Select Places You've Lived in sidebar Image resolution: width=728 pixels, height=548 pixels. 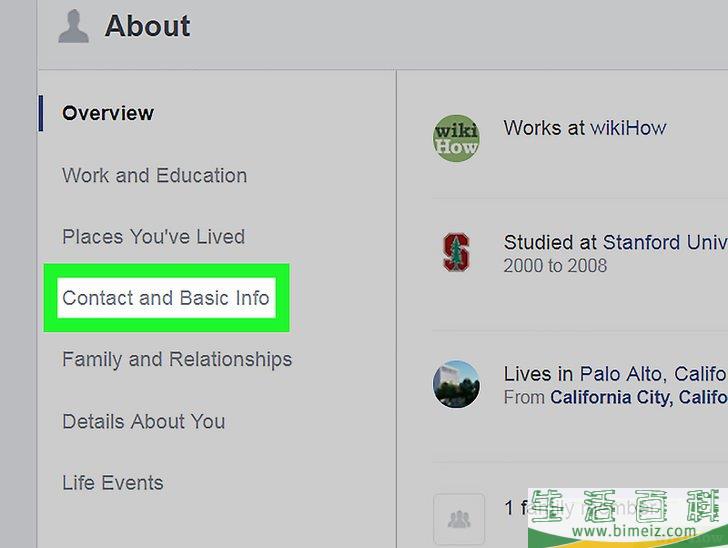tap(153, 237)
